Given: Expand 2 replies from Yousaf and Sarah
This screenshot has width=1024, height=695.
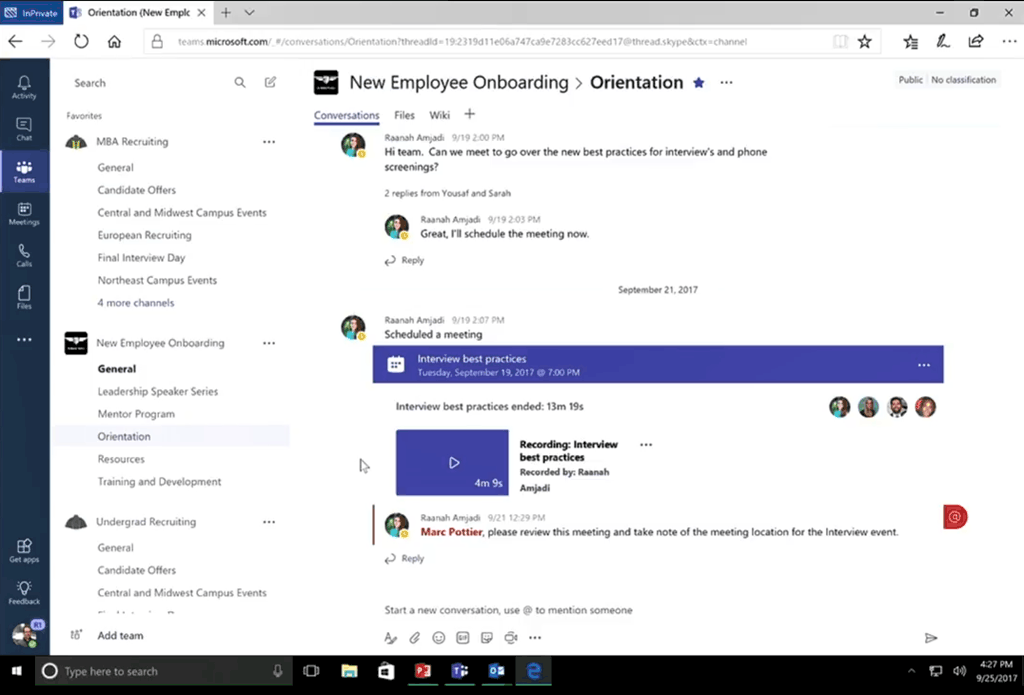Looking at the screenshot, I should pos(447,193).
